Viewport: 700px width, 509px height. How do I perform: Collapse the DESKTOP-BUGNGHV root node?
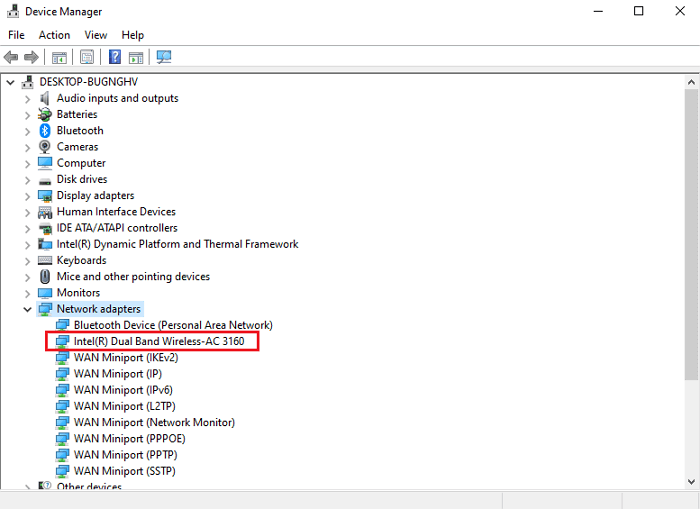click(x=10, y=82)
